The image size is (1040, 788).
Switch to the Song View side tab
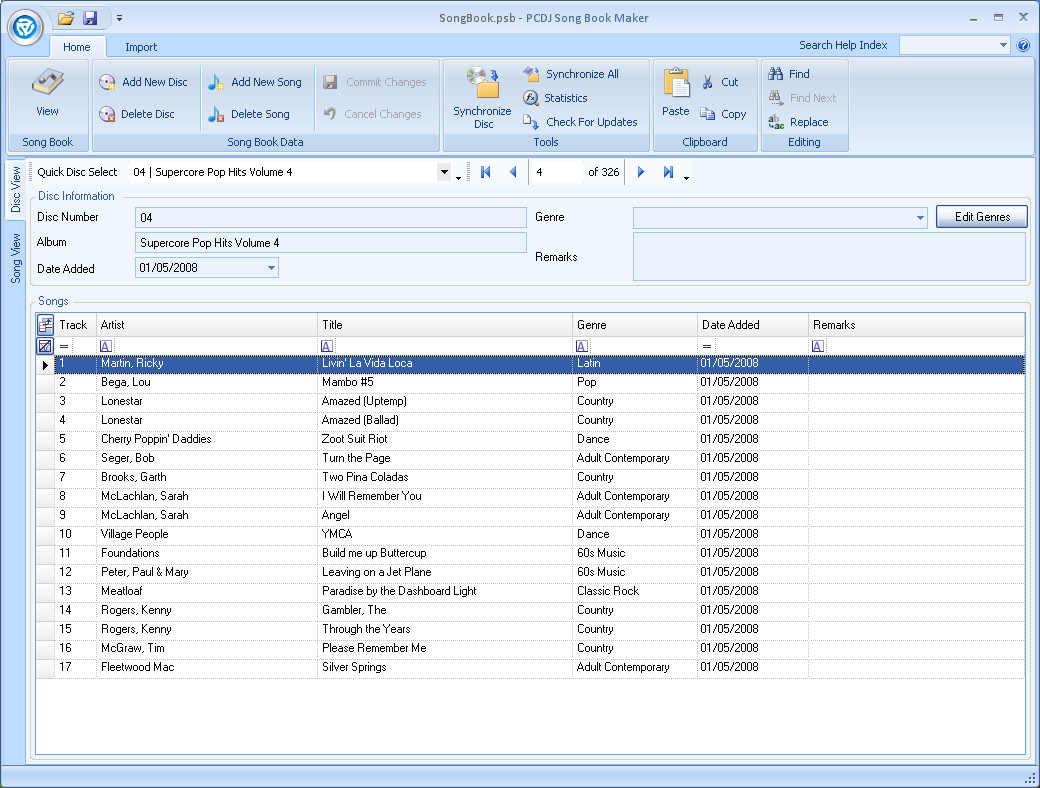pos(16,258)
